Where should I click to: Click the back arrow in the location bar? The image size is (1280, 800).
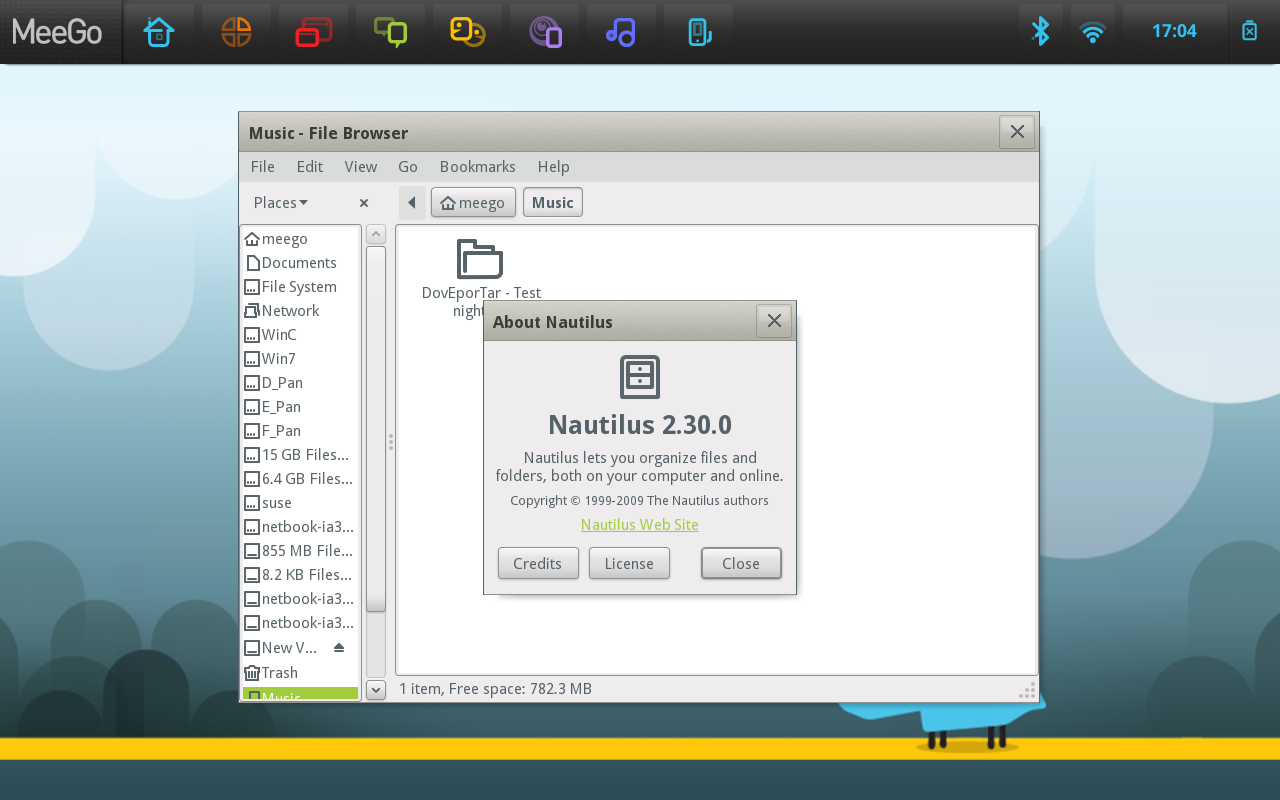[x=412, y=203]
